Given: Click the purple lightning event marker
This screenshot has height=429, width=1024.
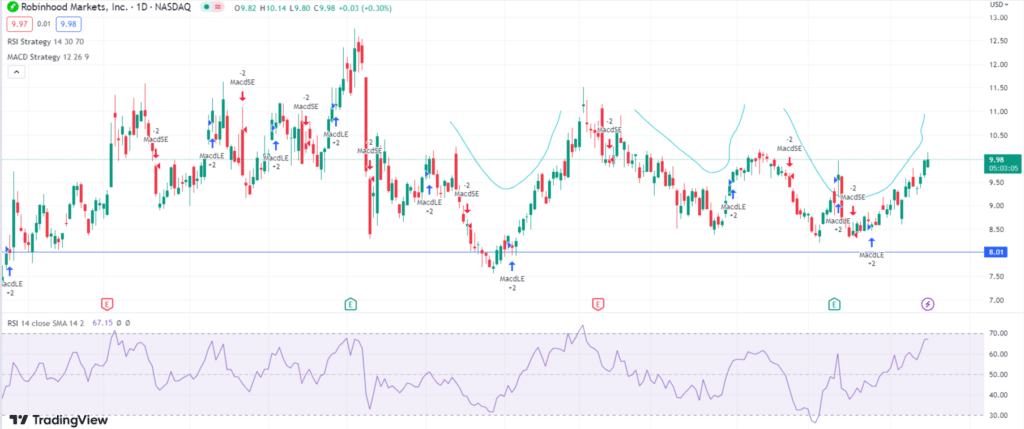Looking at the screenshot, I should [x=928, y=303].
